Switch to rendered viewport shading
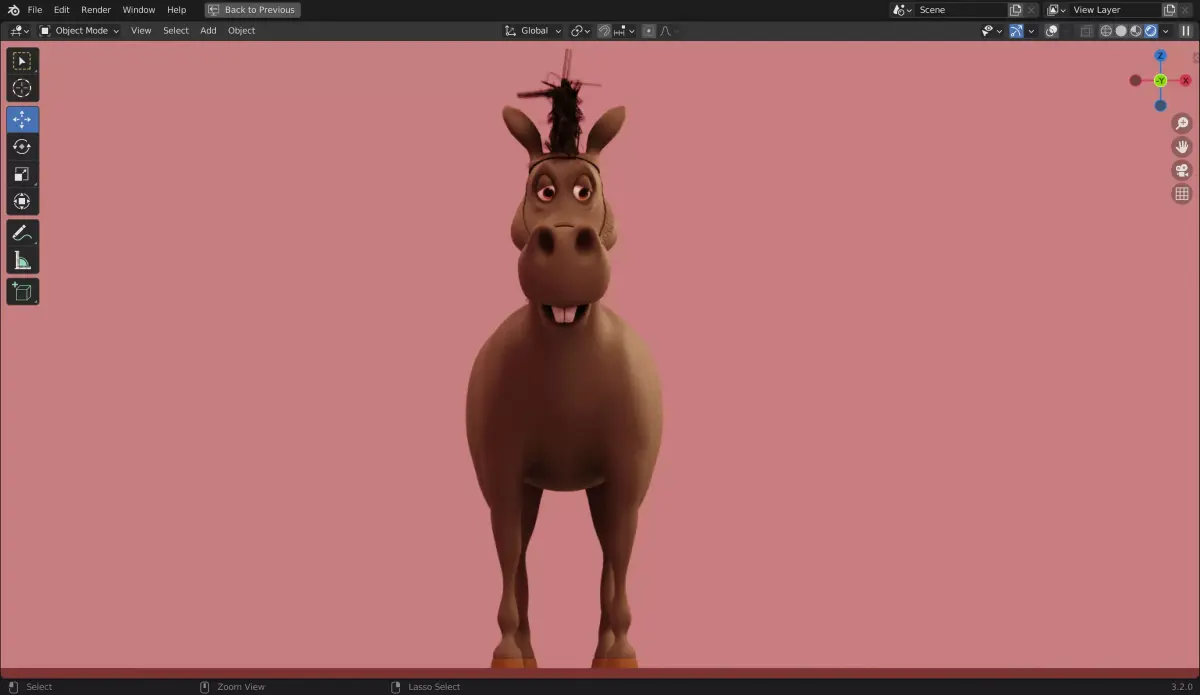The height and width of the screenshot is (695, 1200). click(x=1151, y=31)
